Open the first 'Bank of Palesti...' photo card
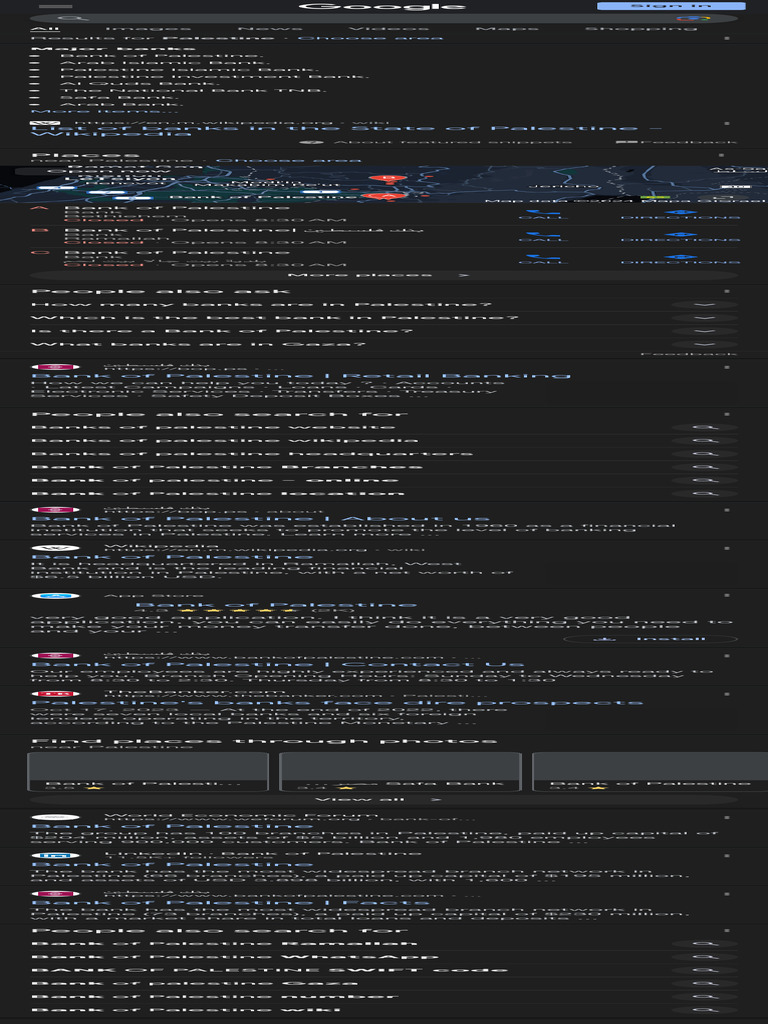This screenshot has width=768, height=1024. [x=148, y=772]
